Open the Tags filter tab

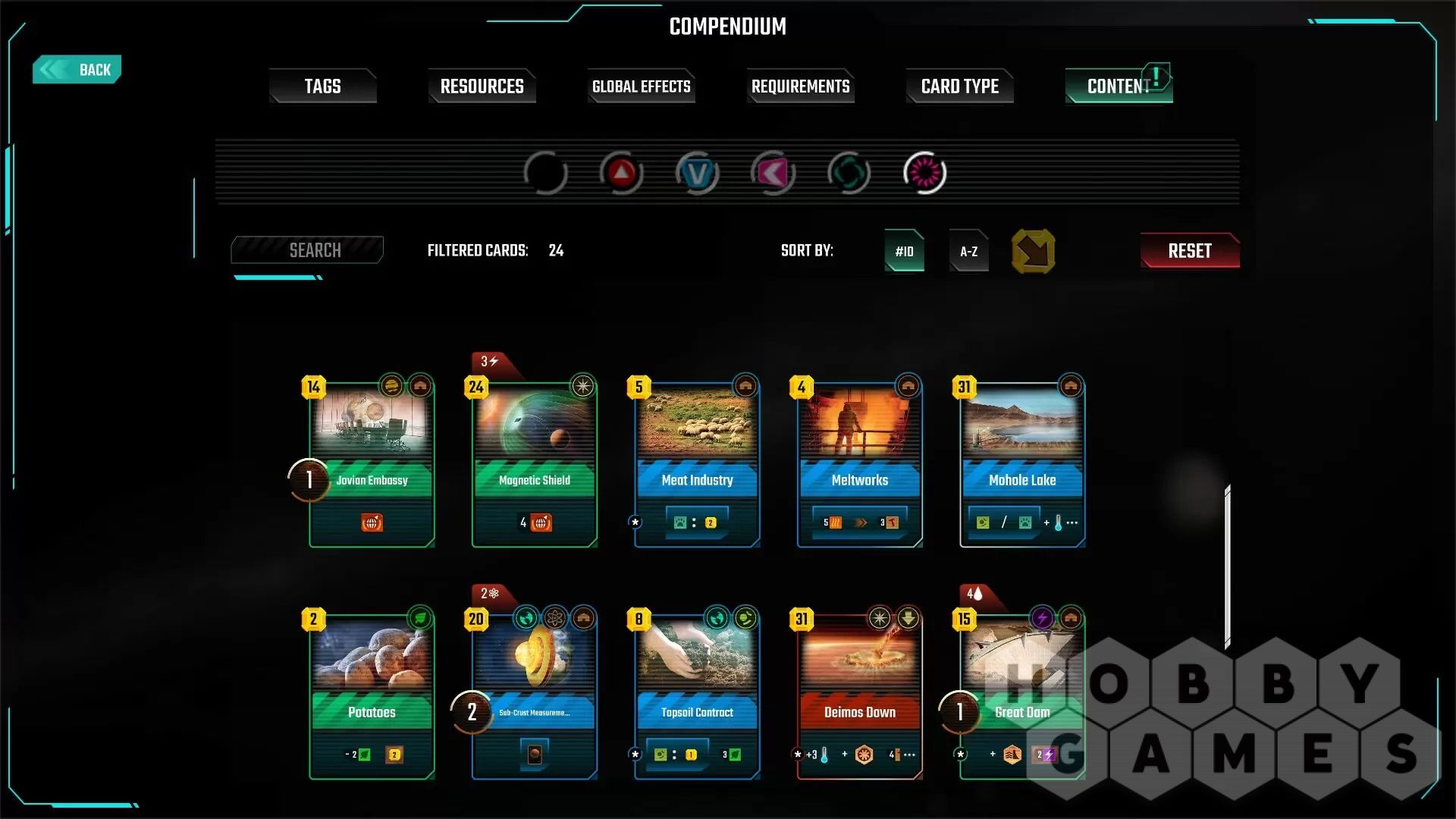tap(323, 86)
